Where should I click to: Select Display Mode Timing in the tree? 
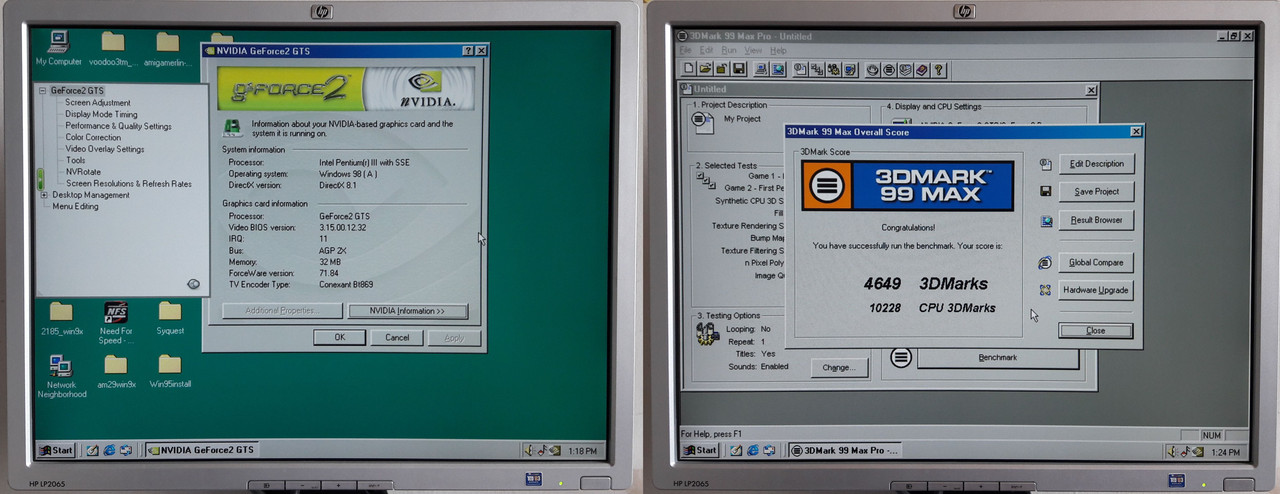pos(101,114)
